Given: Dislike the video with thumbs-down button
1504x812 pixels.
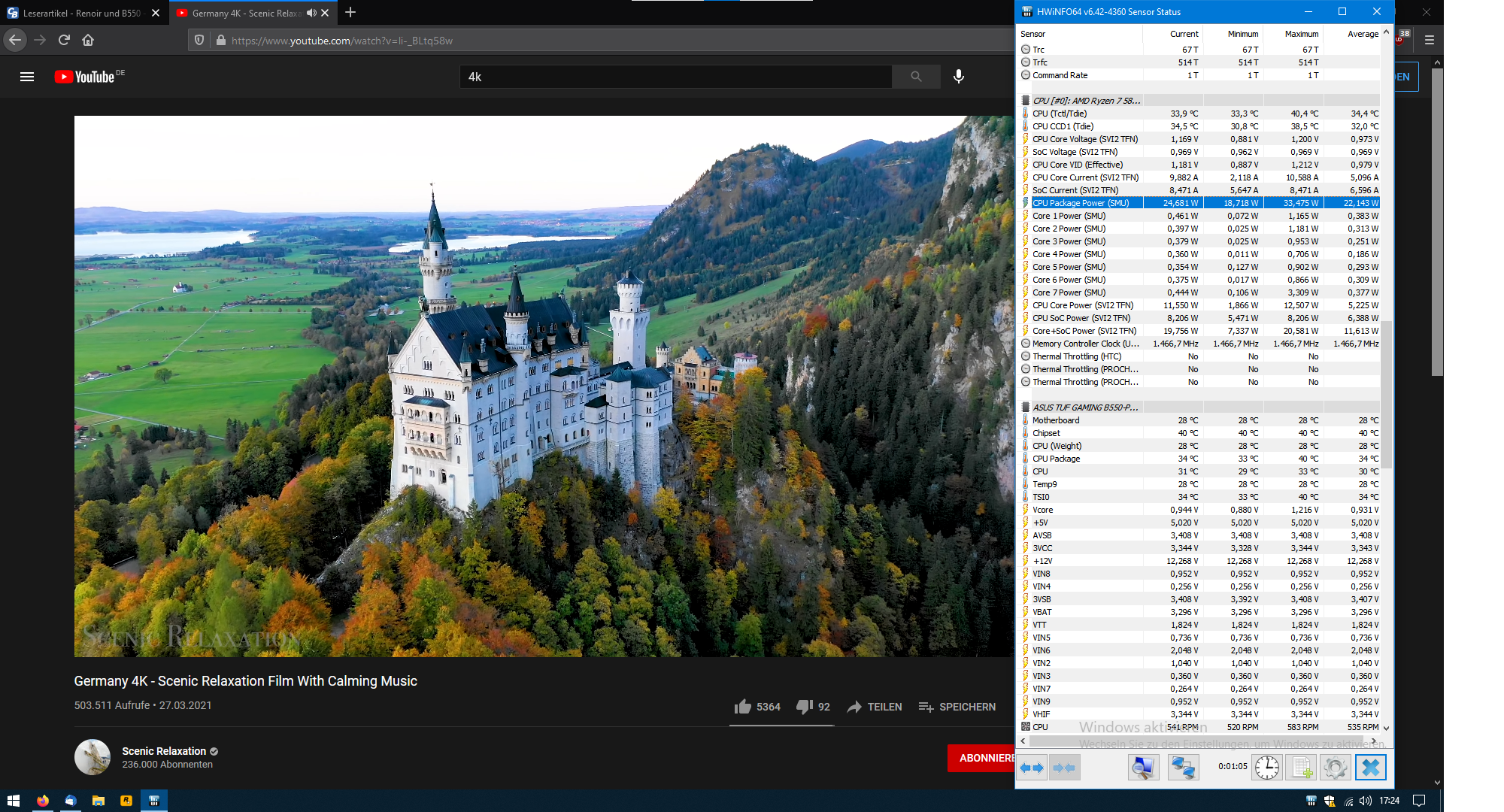Looking at the screenshot, I should pos(805,707).
